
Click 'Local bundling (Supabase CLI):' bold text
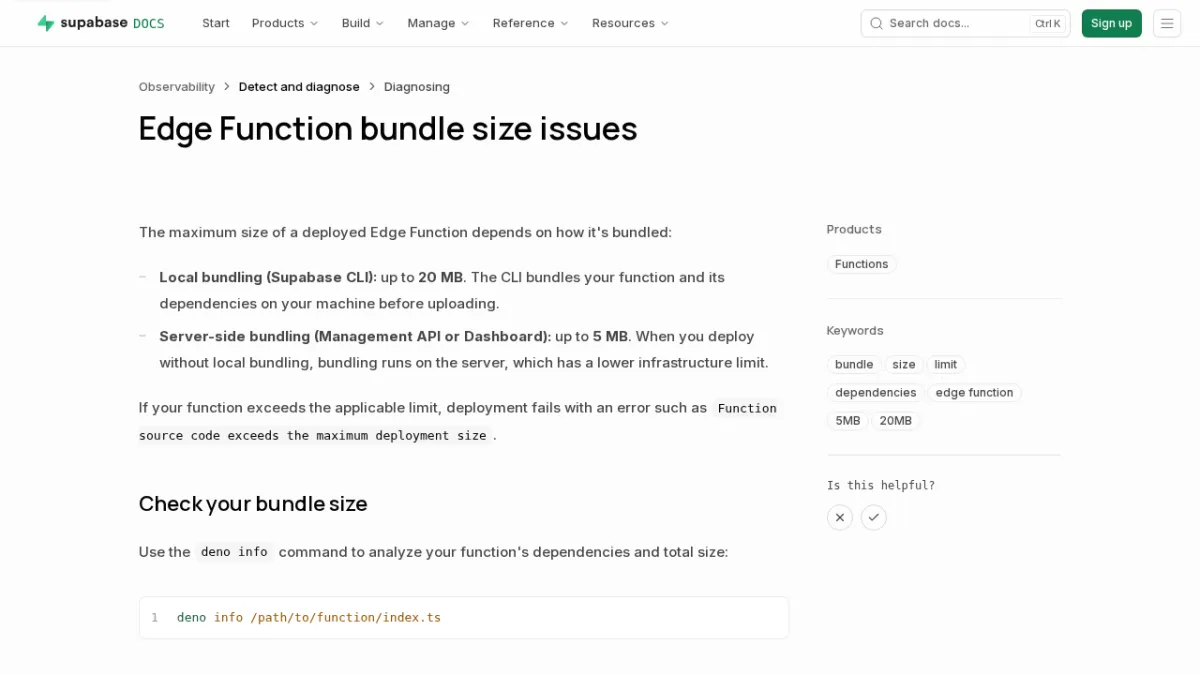pos(268,277)
